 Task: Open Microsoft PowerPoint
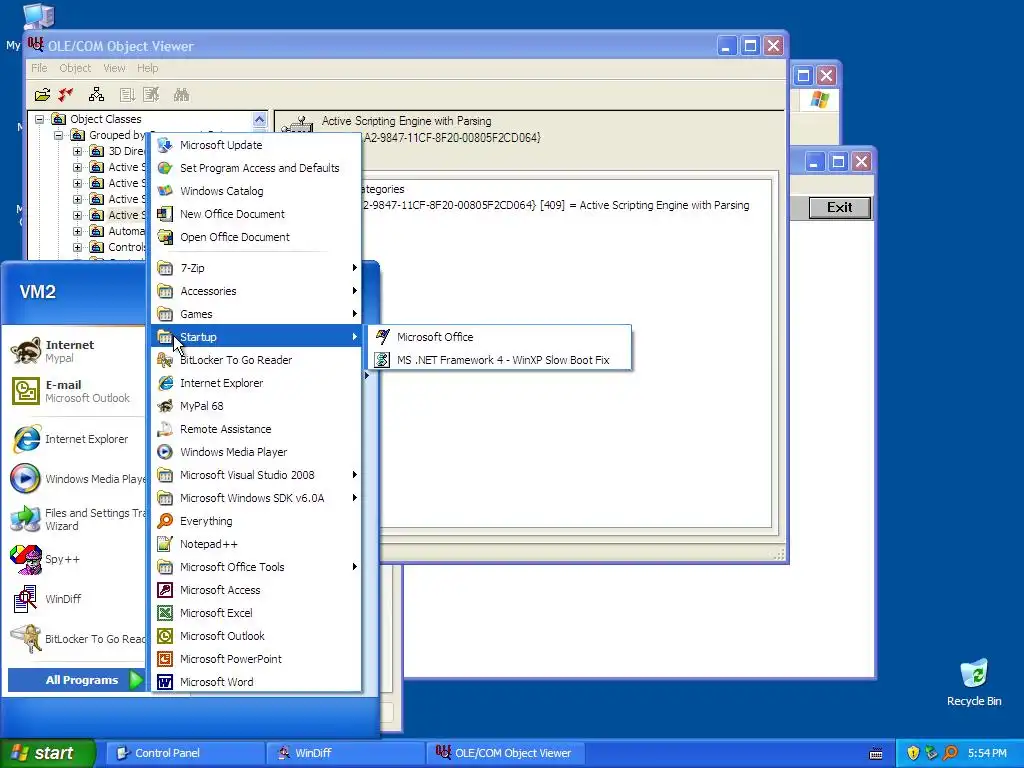point(256,659)
